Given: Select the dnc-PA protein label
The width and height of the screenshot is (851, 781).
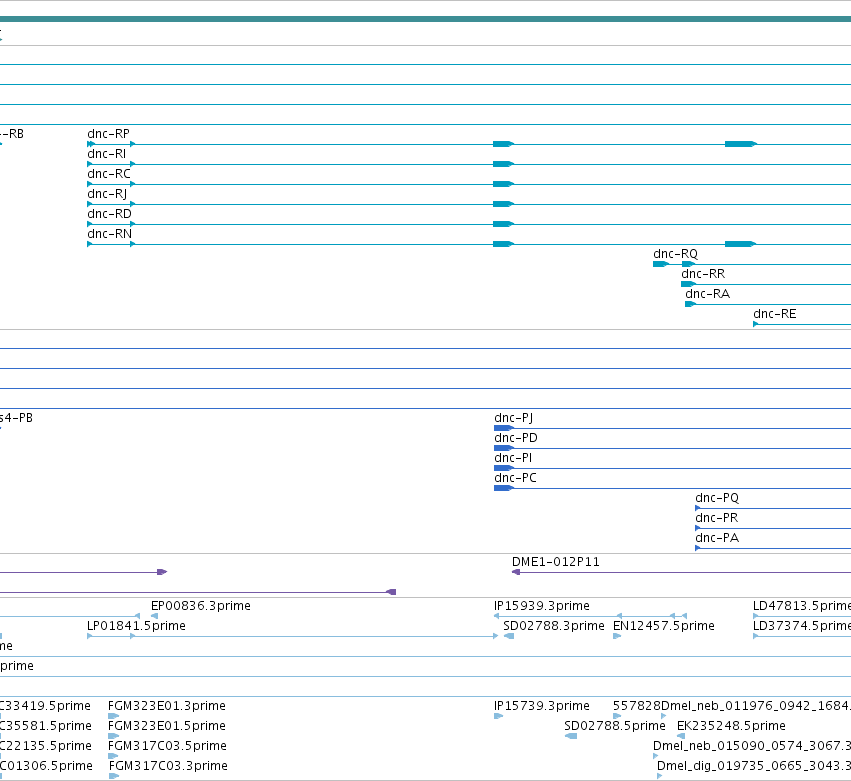Looking at the screenshot, I should [717, 538].
